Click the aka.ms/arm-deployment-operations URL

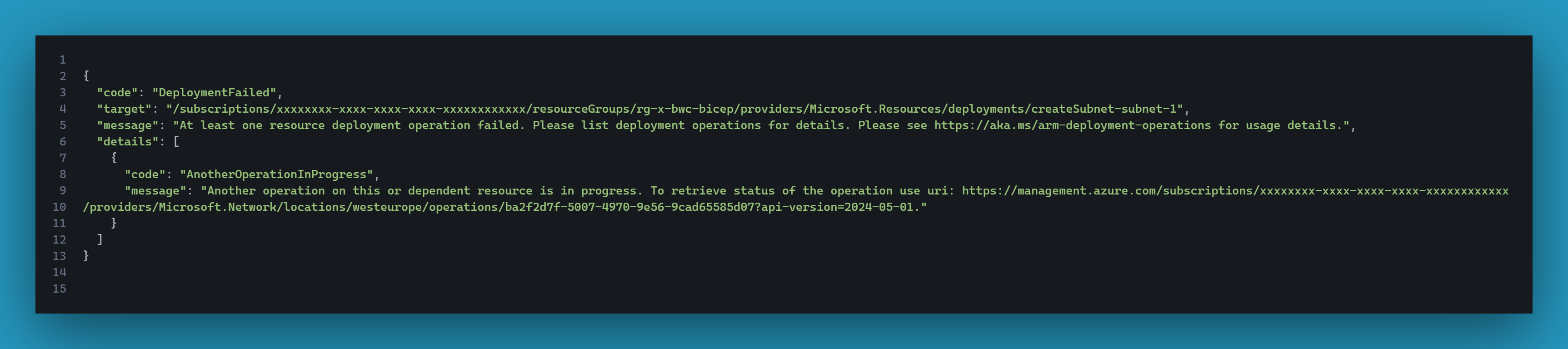[x=1072, y=125]
